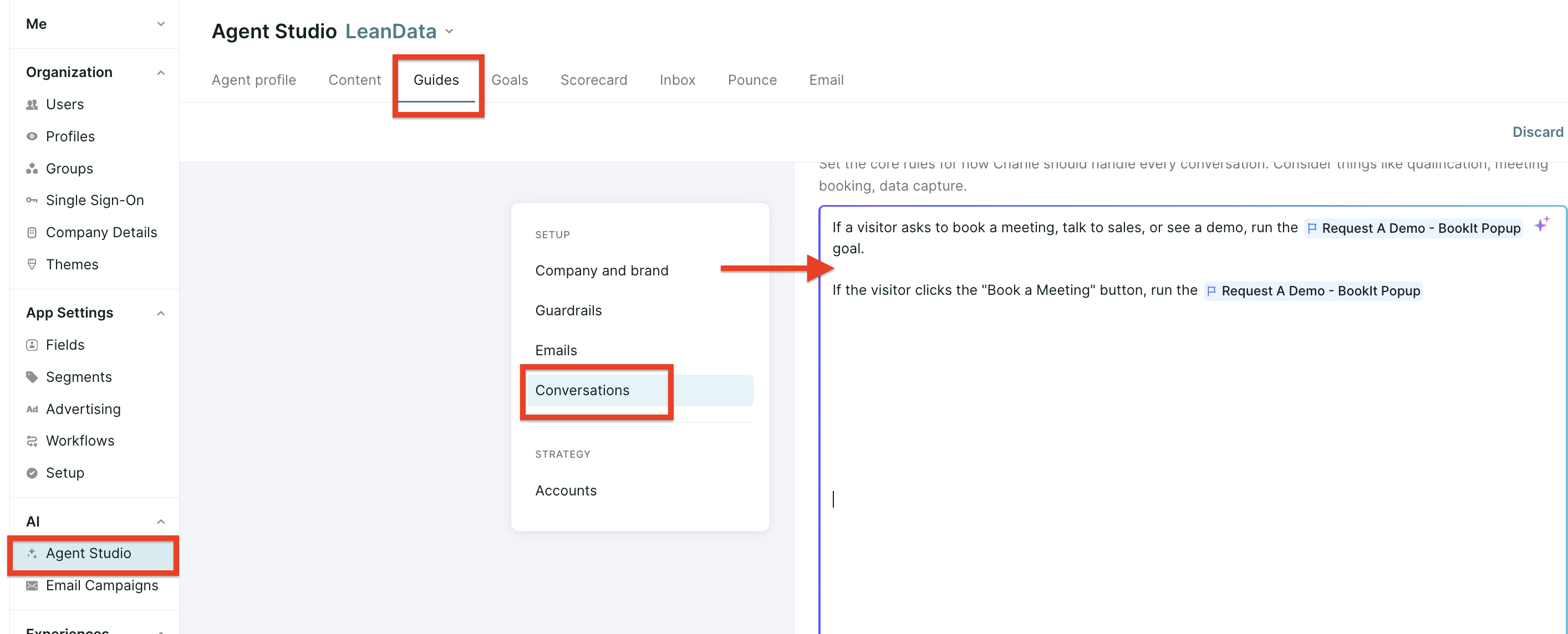Image resolution: width=1568 pixels, height=634 pixels.
Task: Click the Profiles eye icon
Action: (x=32, y=136)
